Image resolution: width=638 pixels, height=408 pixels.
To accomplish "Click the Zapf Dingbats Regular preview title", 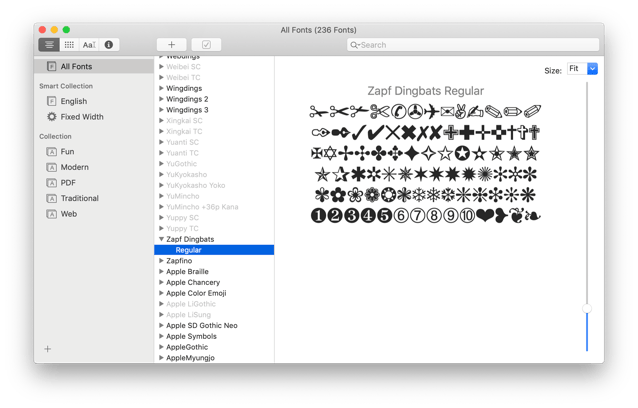I will 426,91.
